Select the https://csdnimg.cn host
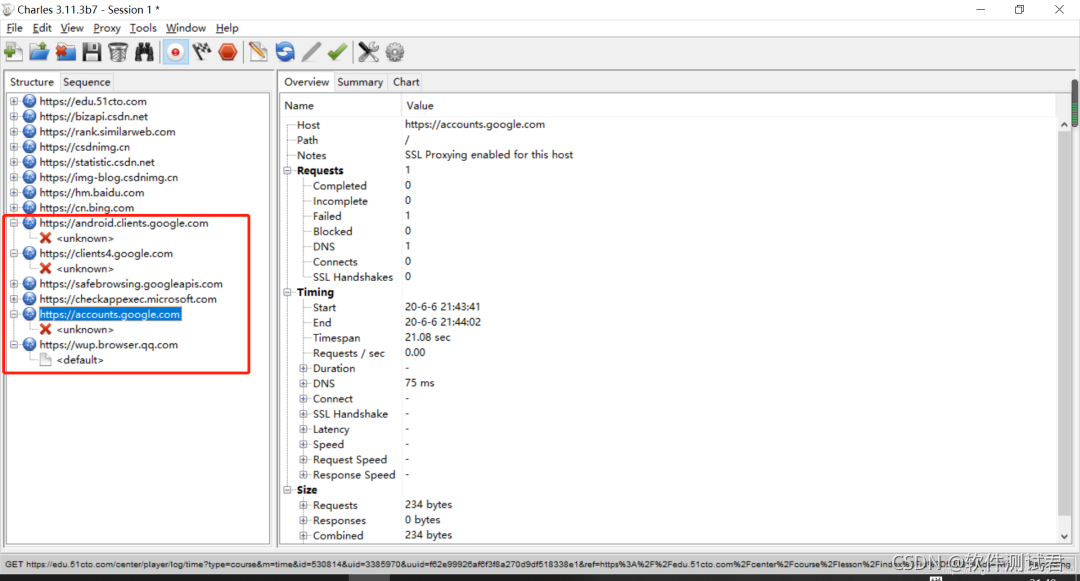This screenshot has width=1080, height=581. [x=85, y=147]
